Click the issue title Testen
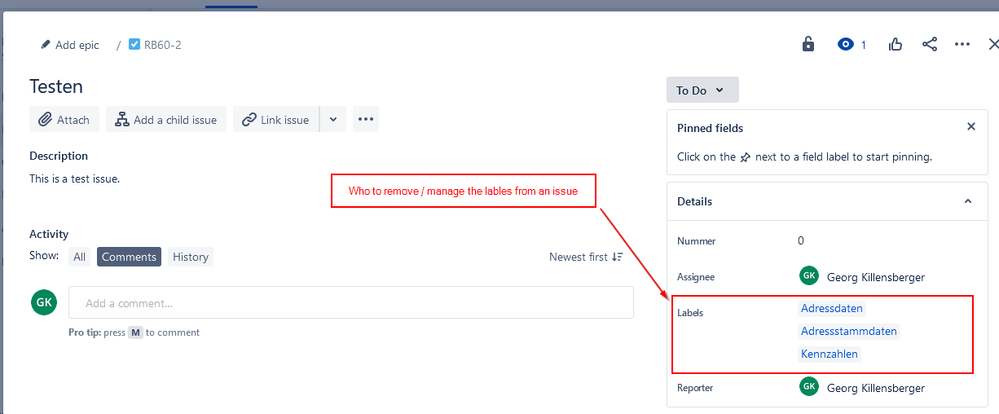999x414 pixels. pyautogui.click(x=56, y=87)
